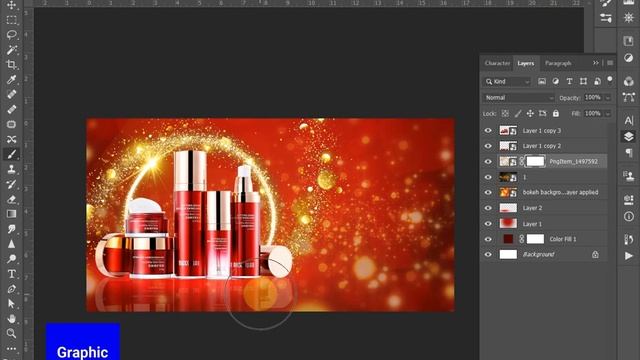Toggle layer filtering on/off switch
Screen dimensions: 640x360
click(610, 80)
